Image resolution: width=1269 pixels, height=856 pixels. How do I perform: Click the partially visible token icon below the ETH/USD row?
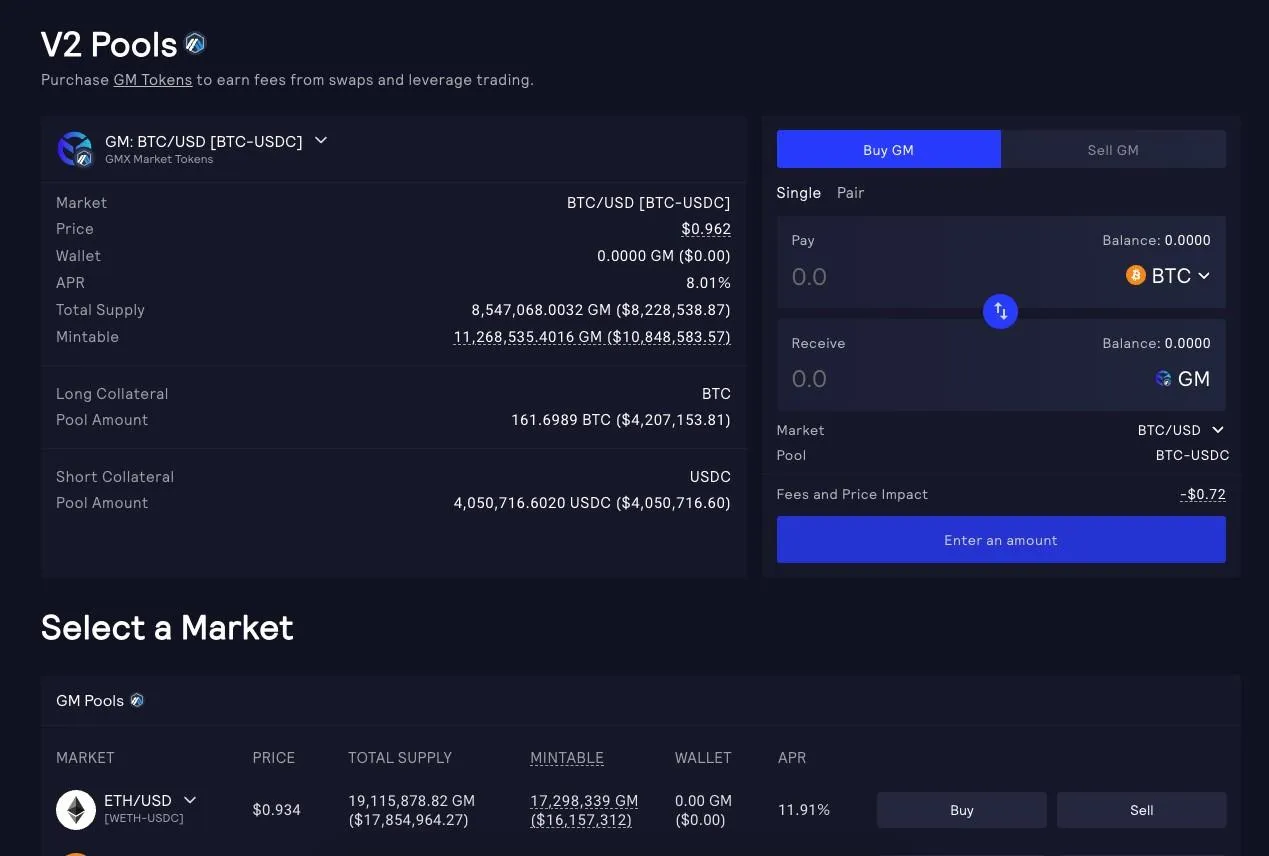pos(76,852)
